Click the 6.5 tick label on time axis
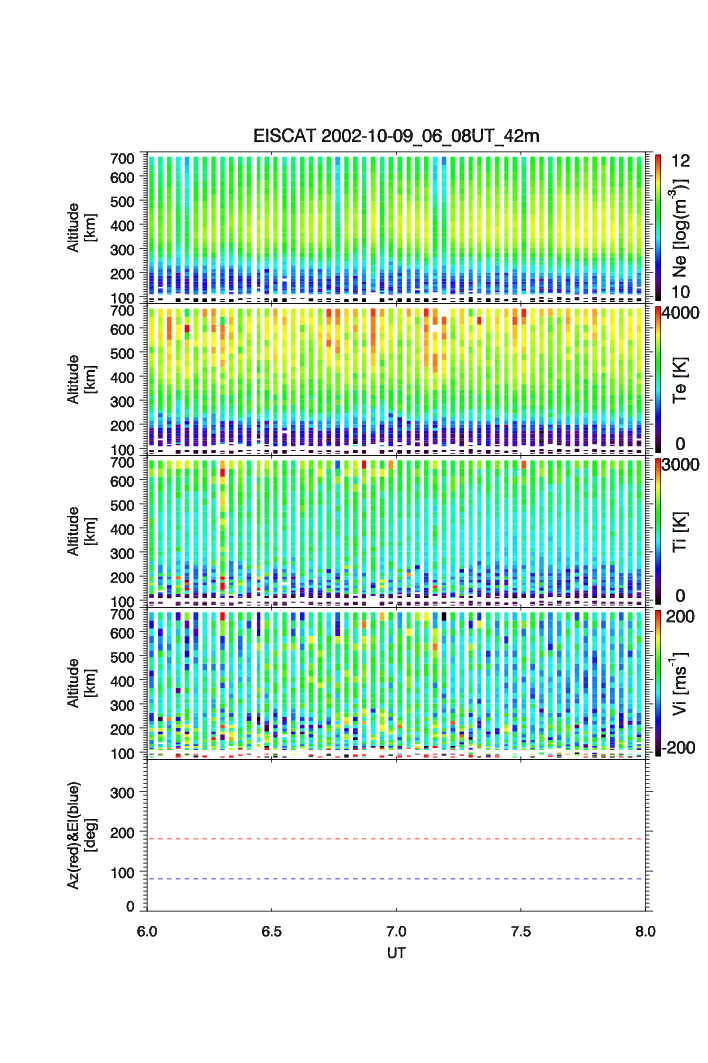This screenshot has height=1063, width=708. [x=271, y=931]
